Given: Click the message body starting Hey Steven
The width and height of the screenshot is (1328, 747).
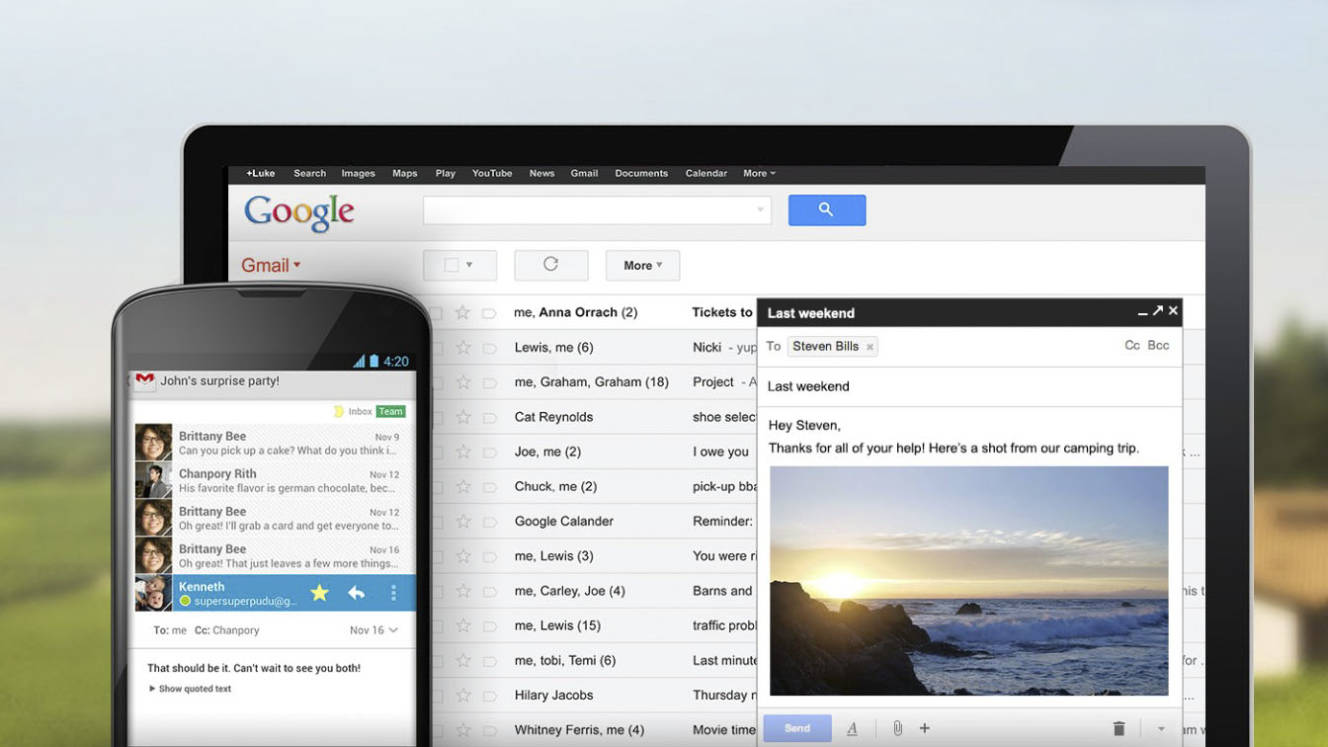Looking at the screenshot, I should click(x=953, y=437).
